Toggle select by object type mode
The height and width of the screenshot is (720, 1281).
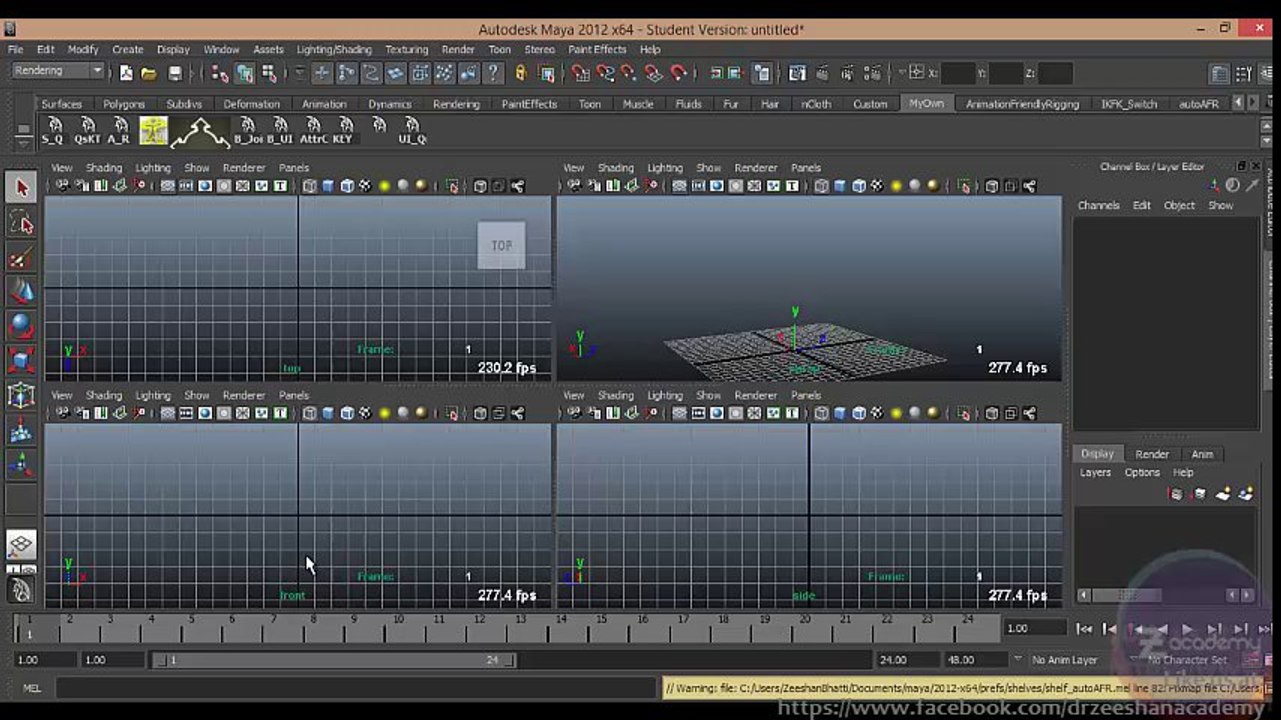pos(244,73)
